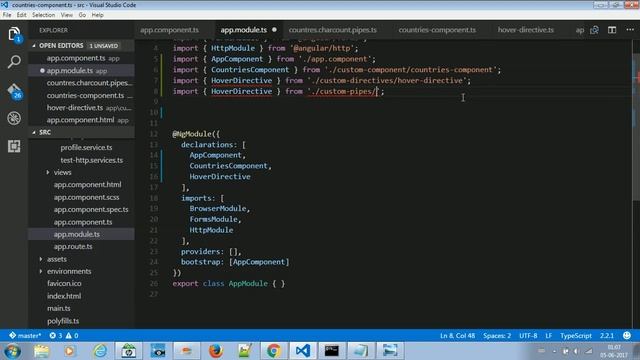
Task: Open the Edit menu
Action: (21, 15)
